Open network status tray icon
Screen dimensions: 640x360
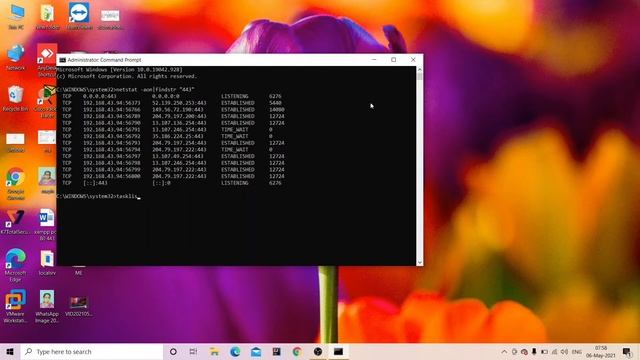point(554,351)
